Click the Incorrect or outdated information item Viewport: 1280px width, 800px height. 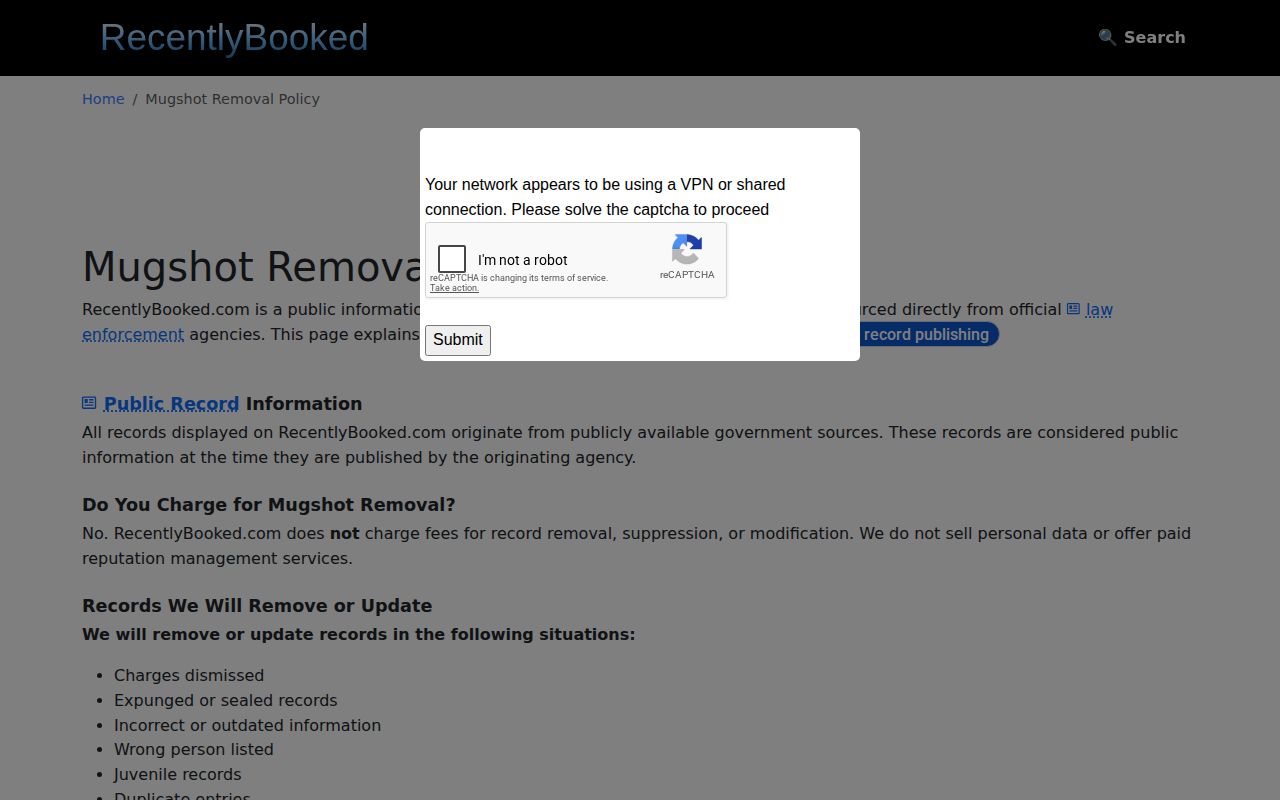coord(247,726)
